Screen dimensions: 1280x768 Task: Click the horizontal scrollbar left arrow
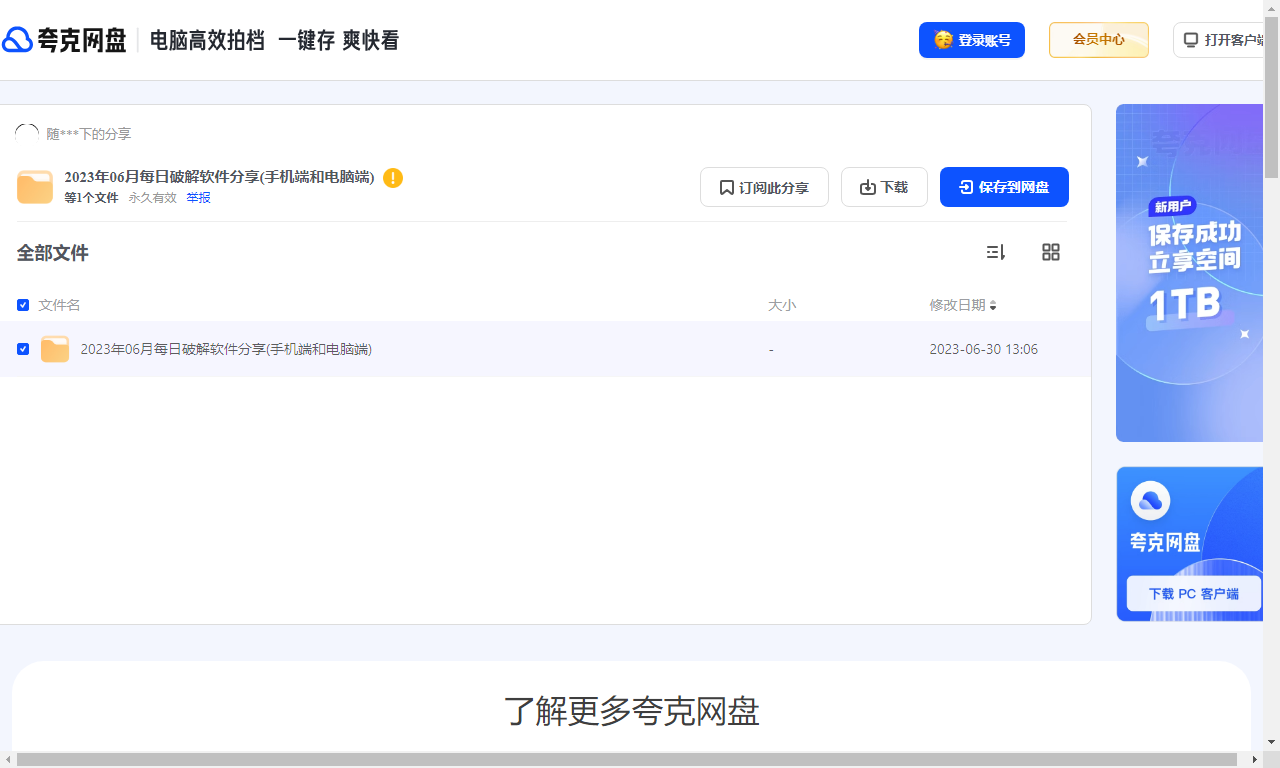[8, 760]
